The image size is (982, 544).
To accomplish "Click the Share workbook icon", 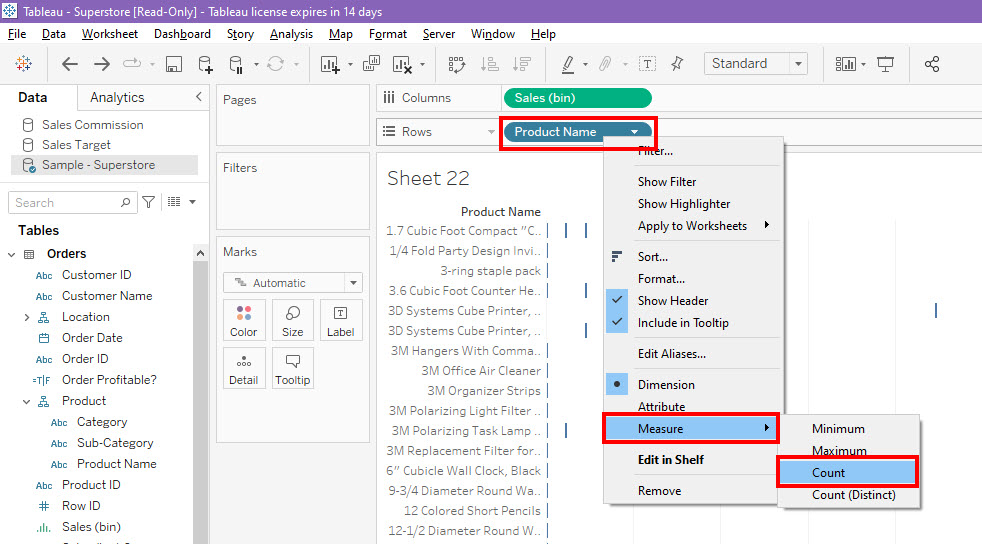I will tap(932, 64).
